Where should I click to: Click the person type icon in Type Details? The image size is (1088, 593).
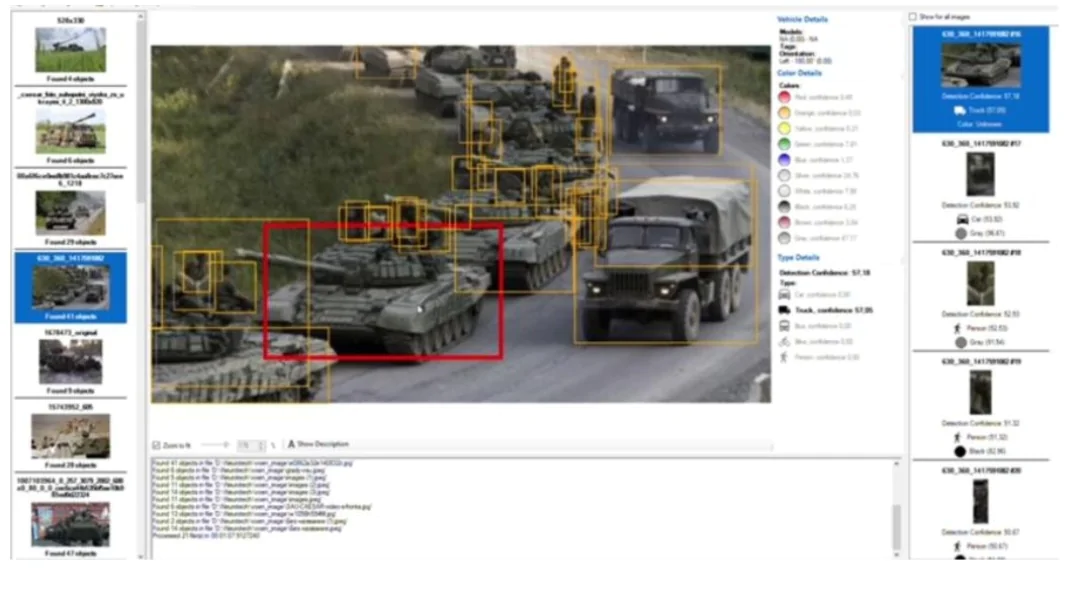click(x=785, y=357)
